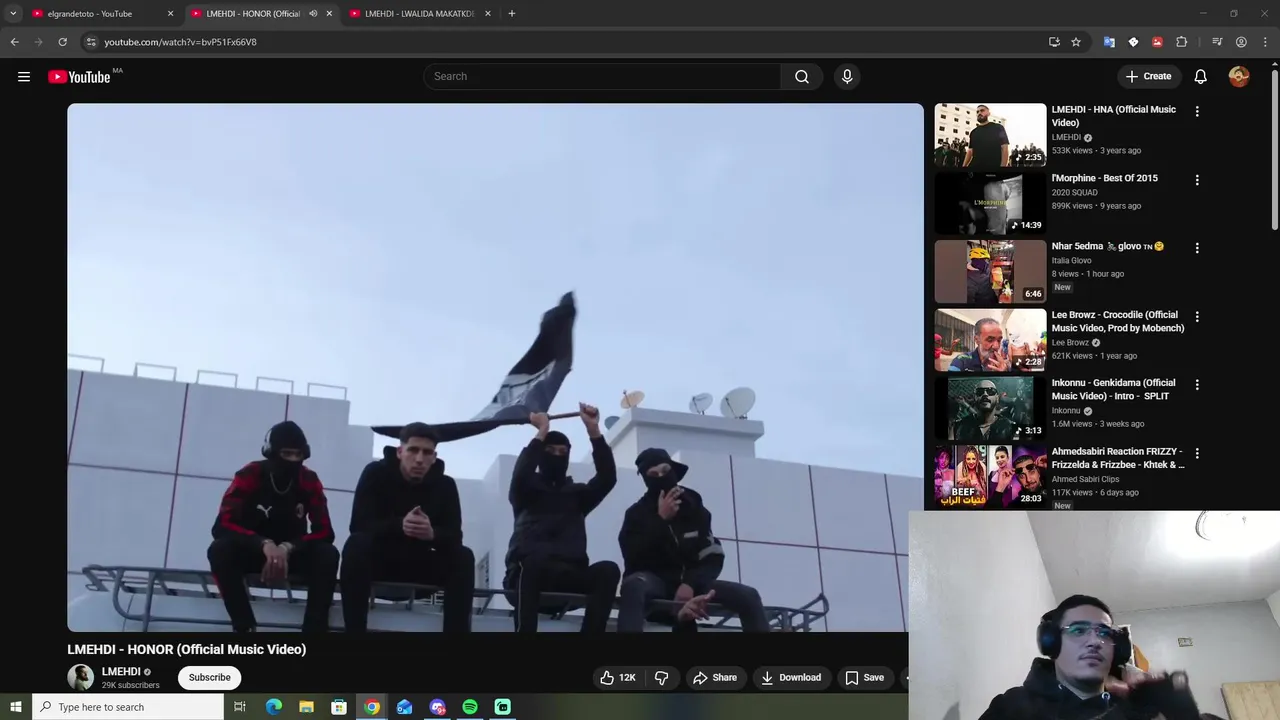Open Inkonnu - Genkidama video title
The image size is (1280, 720).
[1113, 389]
